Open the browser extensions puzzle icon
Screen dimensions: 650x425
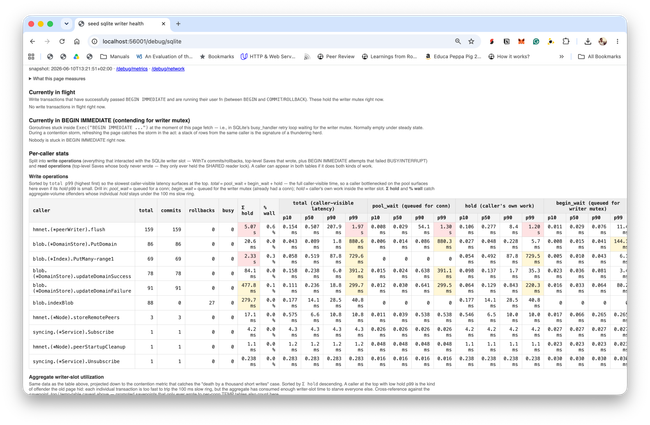coord(566,41)
